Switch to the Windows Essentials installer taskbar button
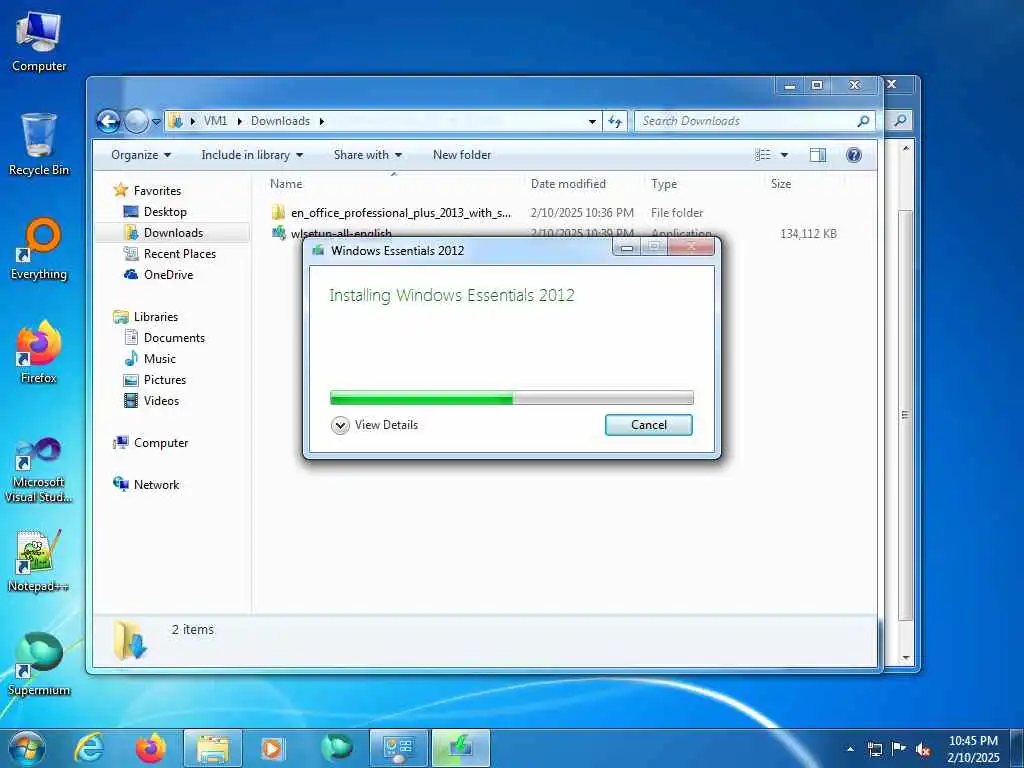 [x=461, y=748]
